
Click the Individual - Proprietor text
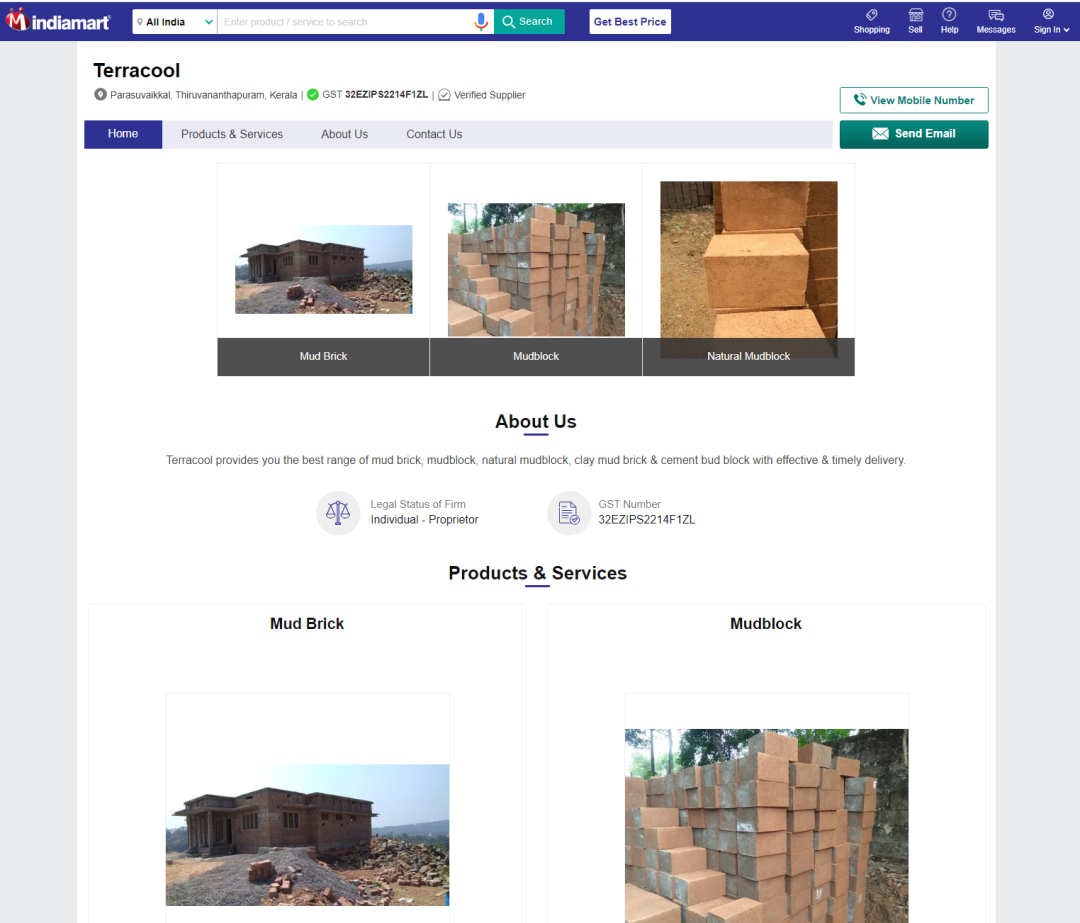pos(424,519)
